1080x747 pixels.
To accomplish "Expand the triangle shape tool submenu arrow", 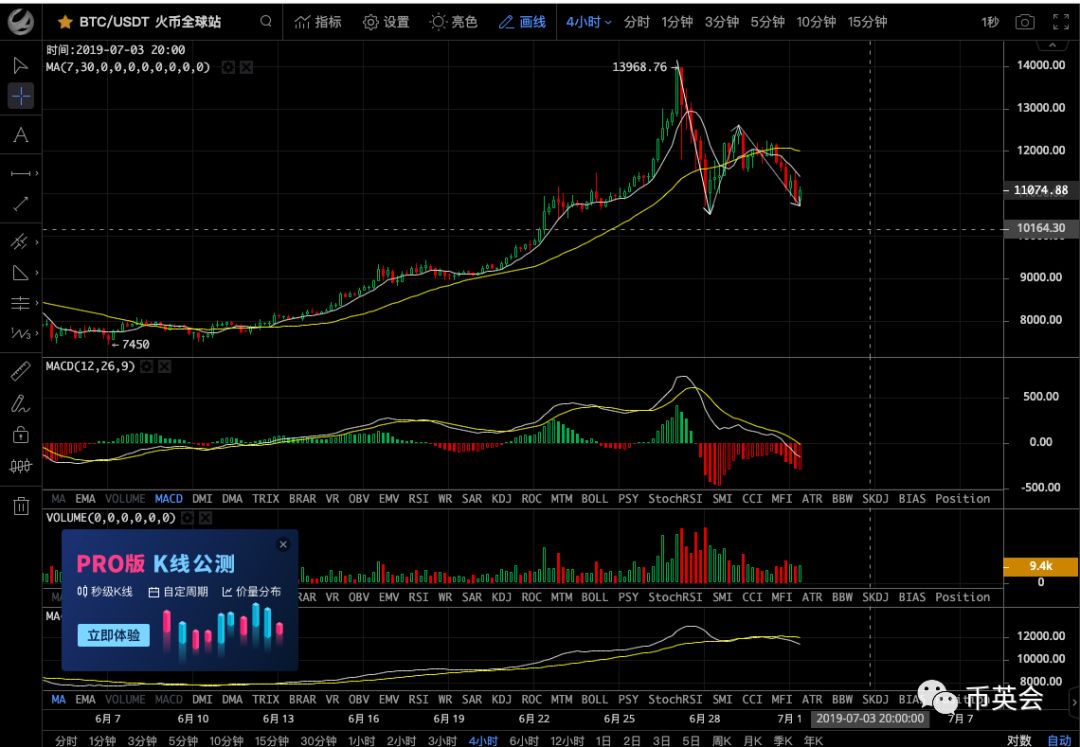I will tap(37, 273).
